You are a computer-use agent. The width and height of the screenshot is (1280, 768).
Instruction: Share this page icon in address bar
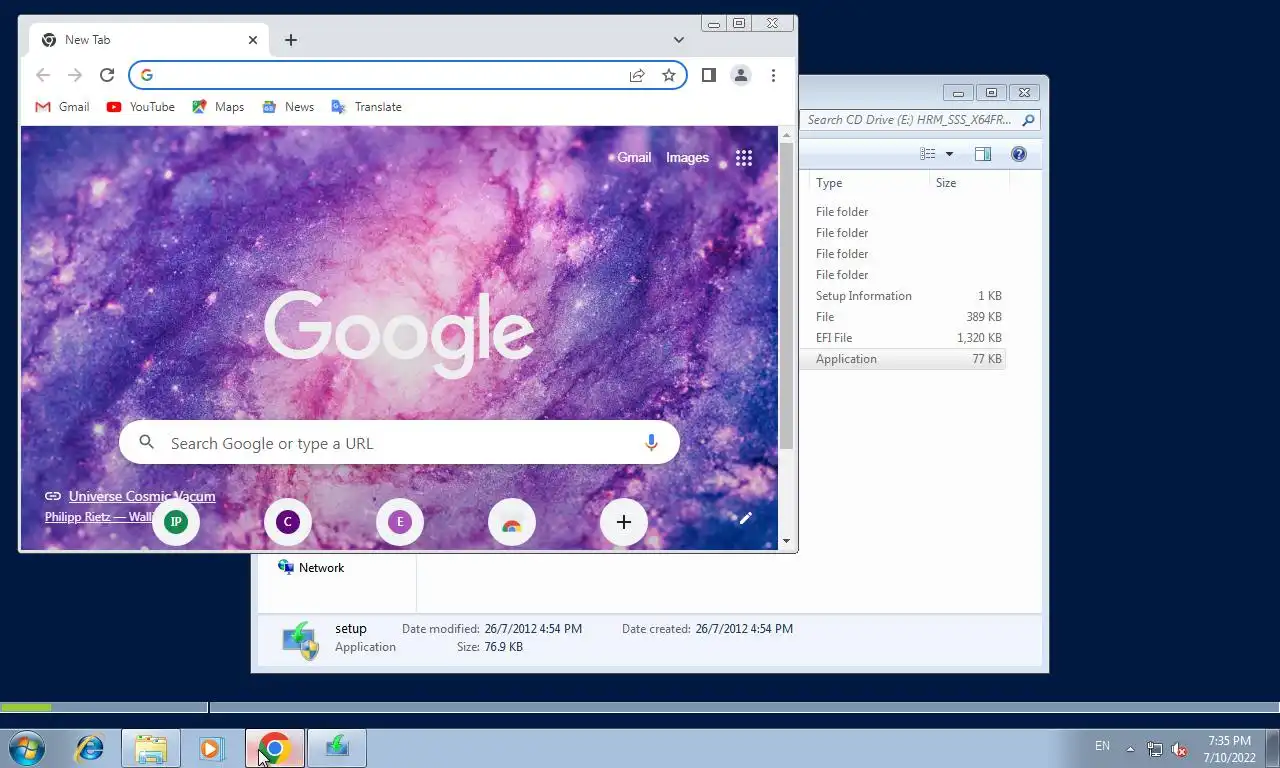coord(637,75)
